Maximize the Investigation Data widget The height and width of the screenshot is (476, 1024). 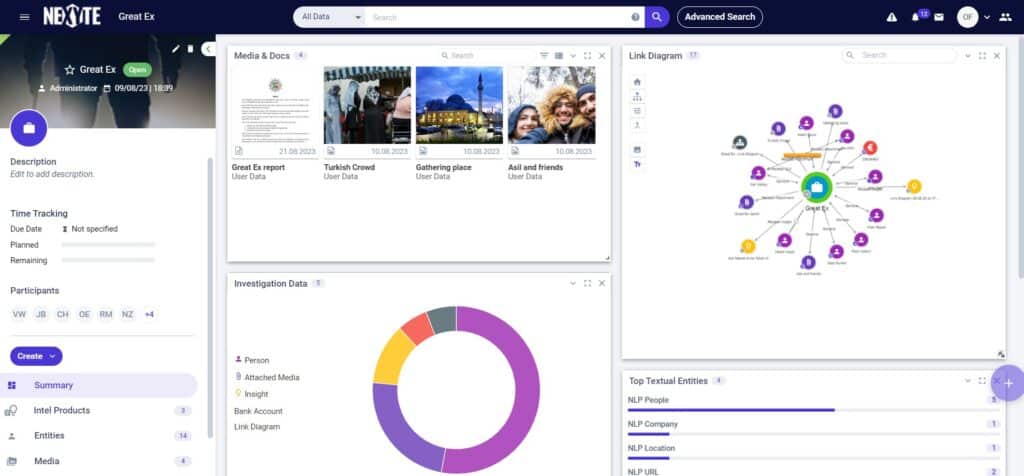(x=587, y=283)
